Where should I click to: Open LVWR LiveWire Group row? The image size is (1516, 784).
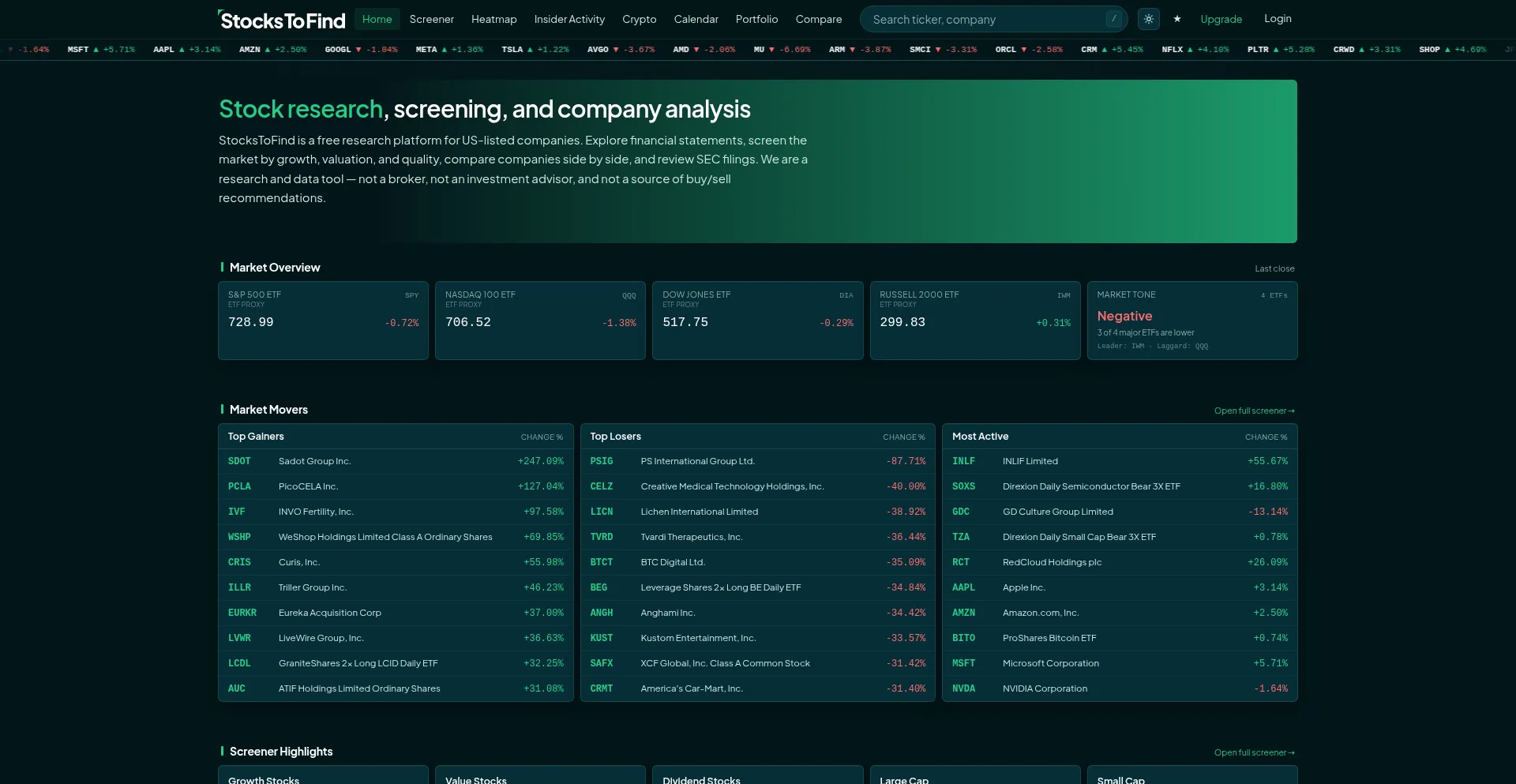[x=396, y=638]
